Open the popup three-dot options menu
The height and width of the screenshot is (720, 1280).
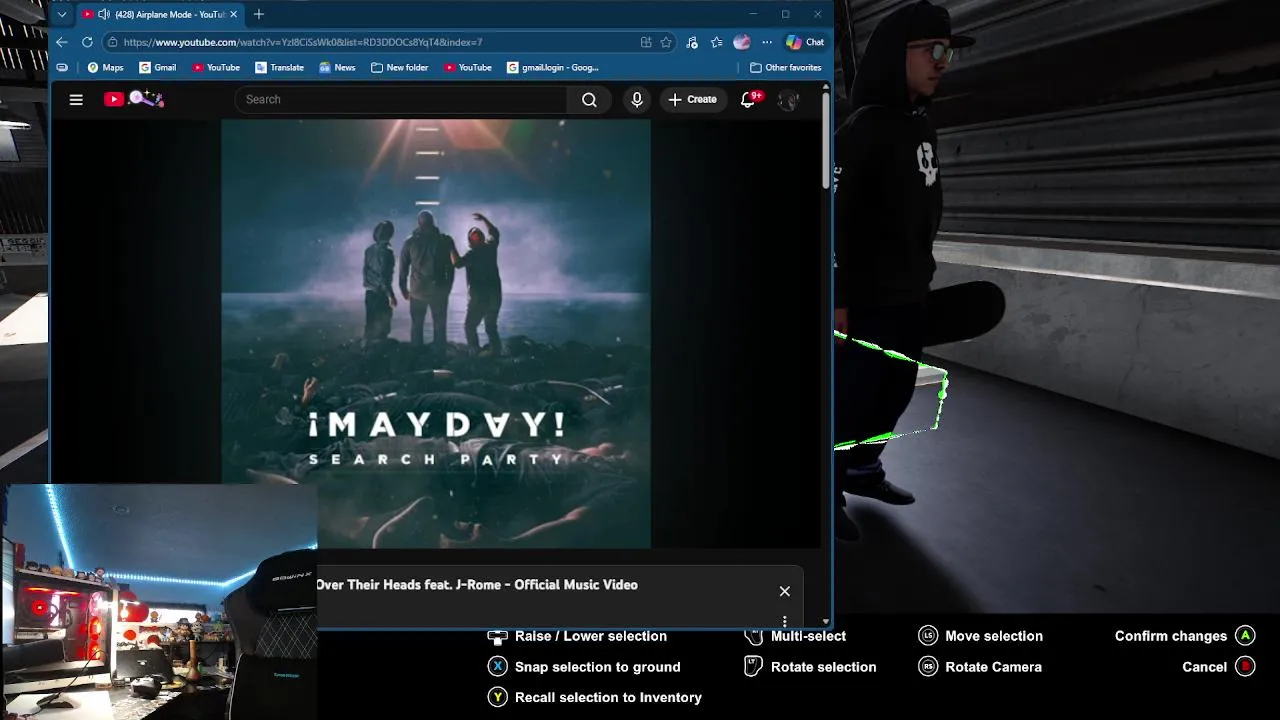[785, 620]
